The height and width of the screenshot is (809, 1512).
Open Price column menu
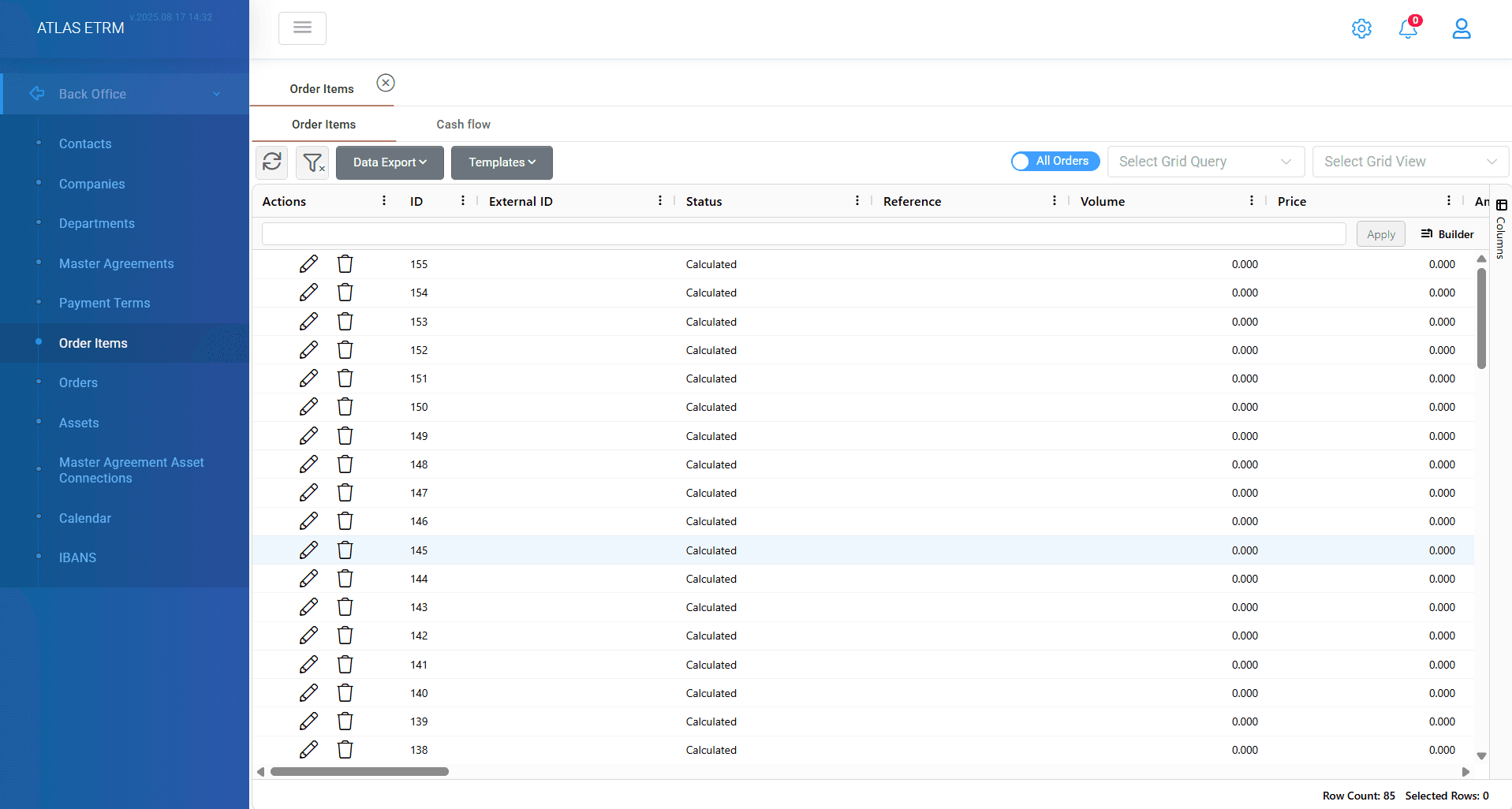[x=1449, y=201]
